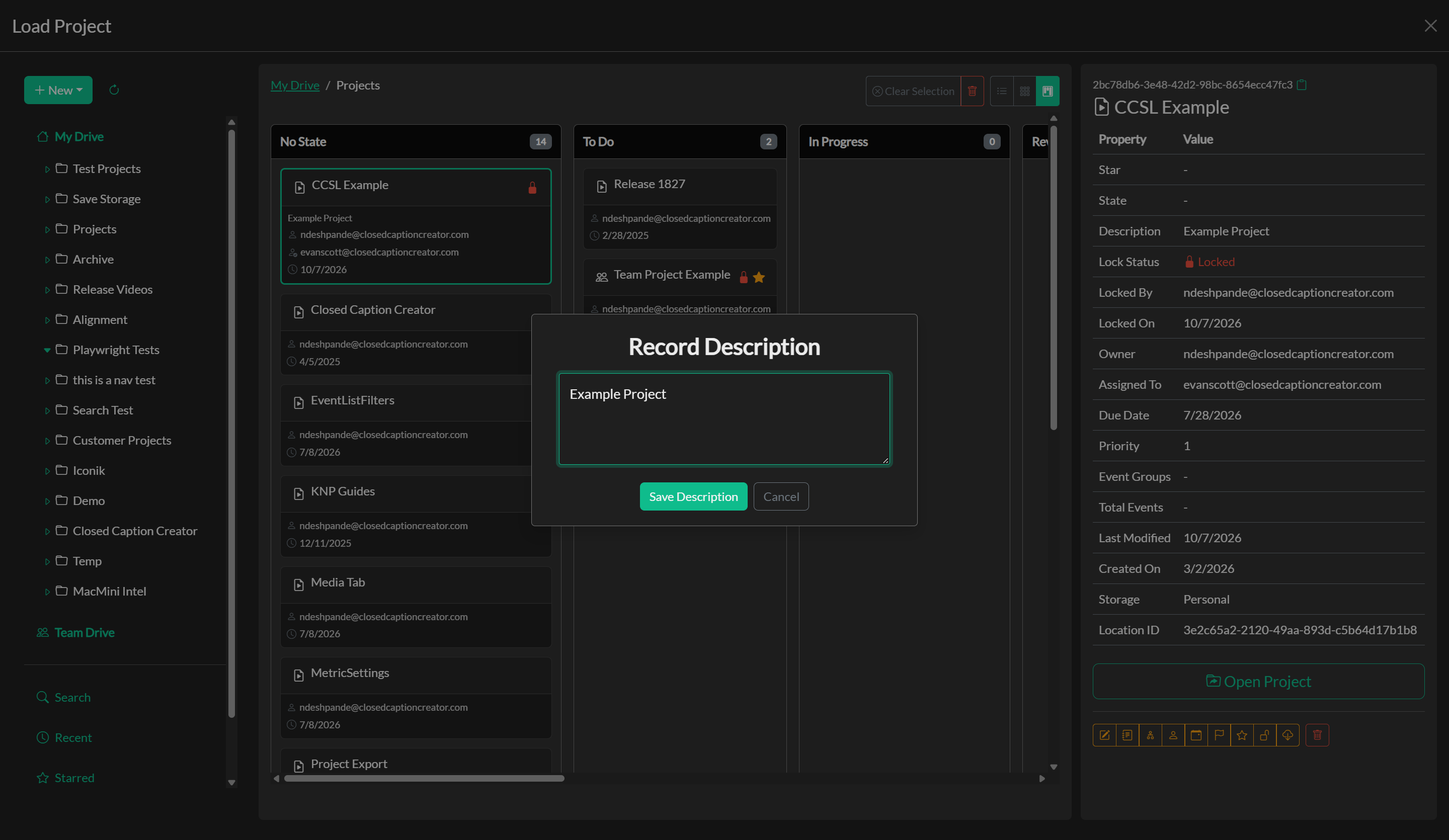Screen dimensions: 1449x840
Task: Click the calendar due date icon
Action: pyautogui.click(x=1196, y=735)
